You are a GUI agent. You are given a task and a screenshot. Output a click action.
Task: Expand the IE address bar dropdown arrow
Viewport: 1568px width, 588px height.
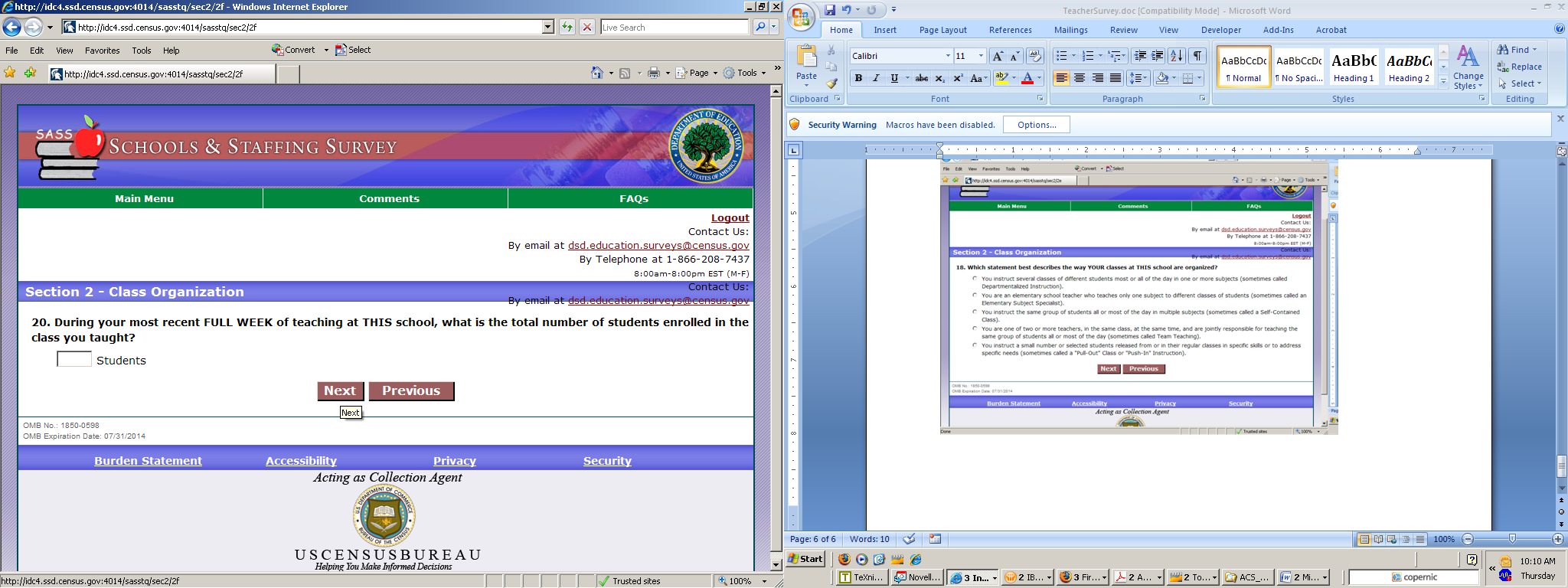tap(547, 27)
